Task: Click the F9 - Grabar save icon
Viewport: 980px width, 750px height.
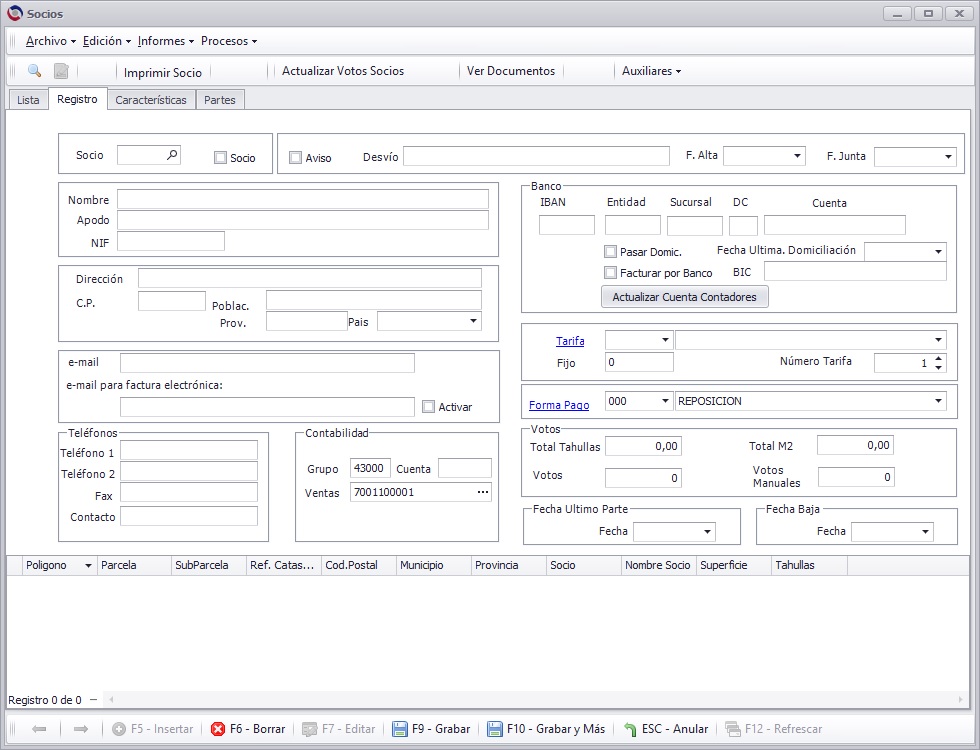Action: (x=399, y=729)
